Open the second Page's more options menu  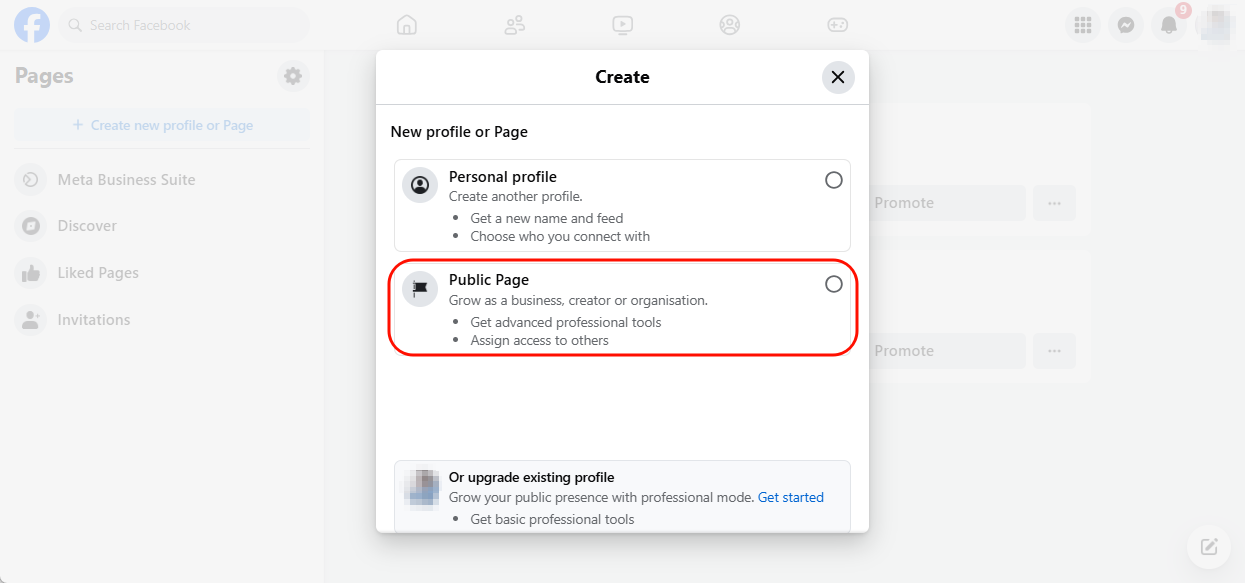[1054, 351]
